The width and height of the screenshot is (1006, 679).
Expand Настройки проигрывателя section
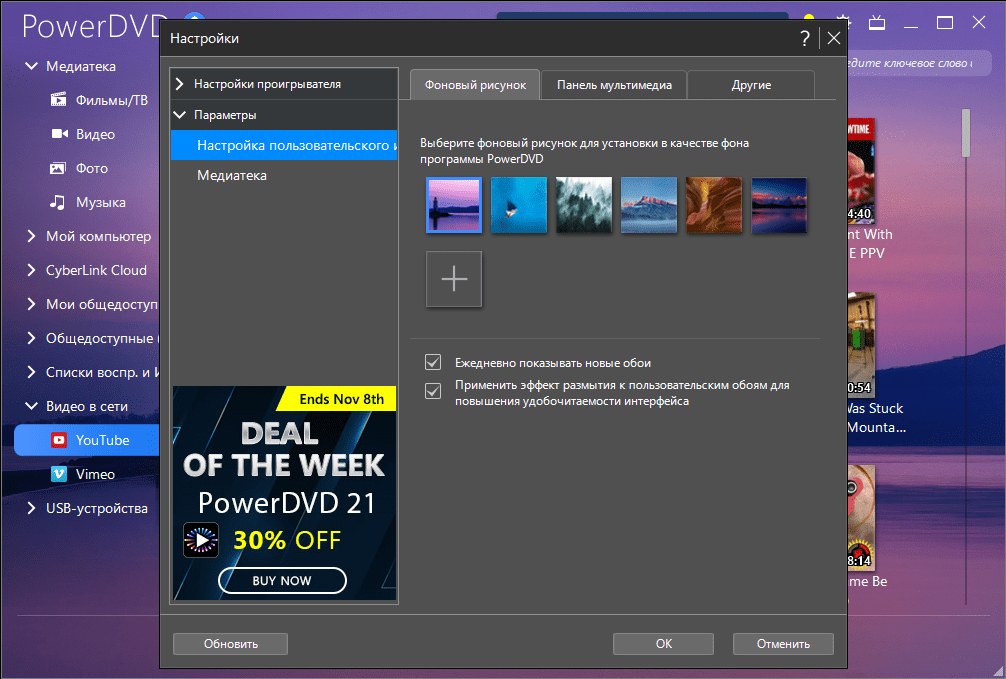point(180,84)
